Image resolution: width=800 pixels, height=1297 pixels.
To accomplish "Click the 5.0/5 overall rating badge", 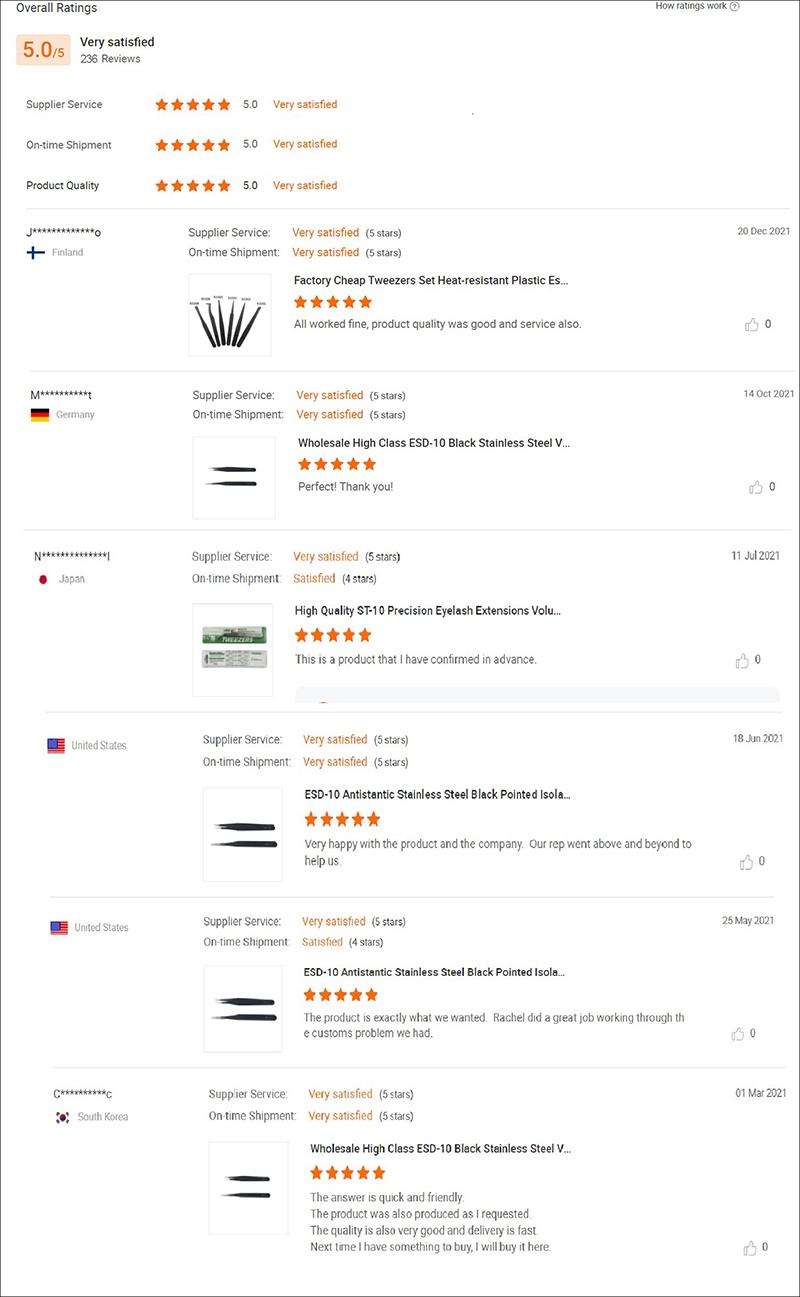I will coord(43,50).
